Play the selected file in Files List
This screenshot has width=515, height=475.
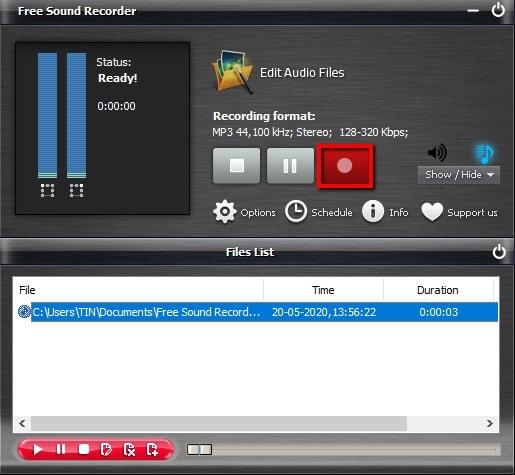[38, 449]
